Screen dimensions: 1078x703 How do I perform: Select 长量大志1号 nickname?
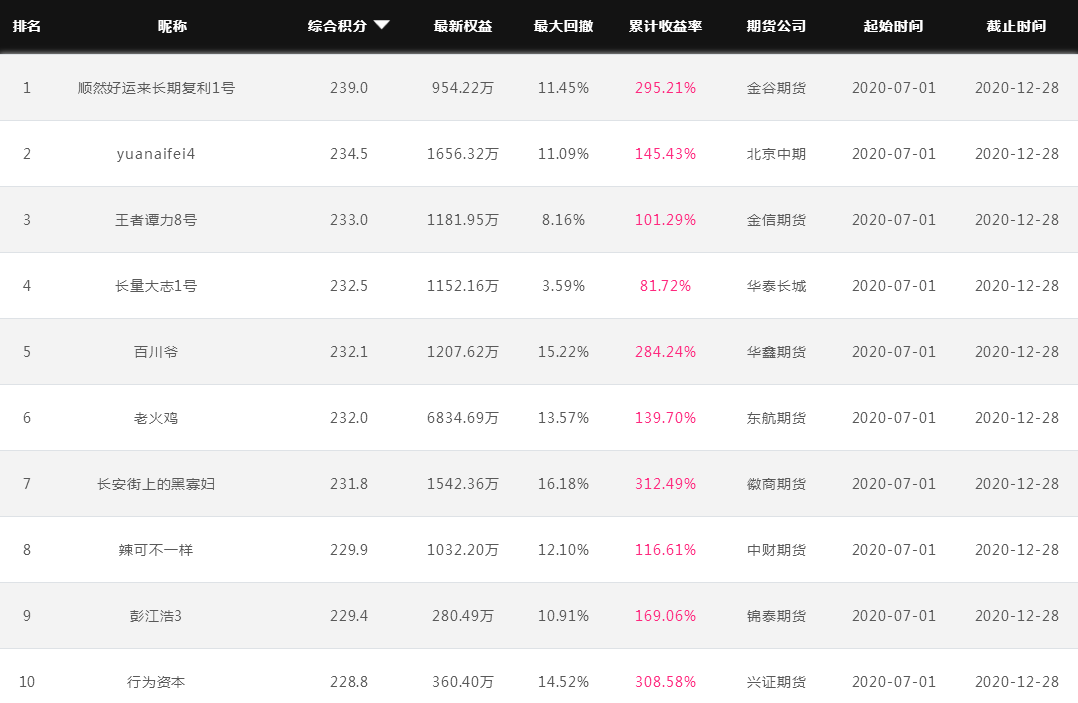click(x=156, y=286)
